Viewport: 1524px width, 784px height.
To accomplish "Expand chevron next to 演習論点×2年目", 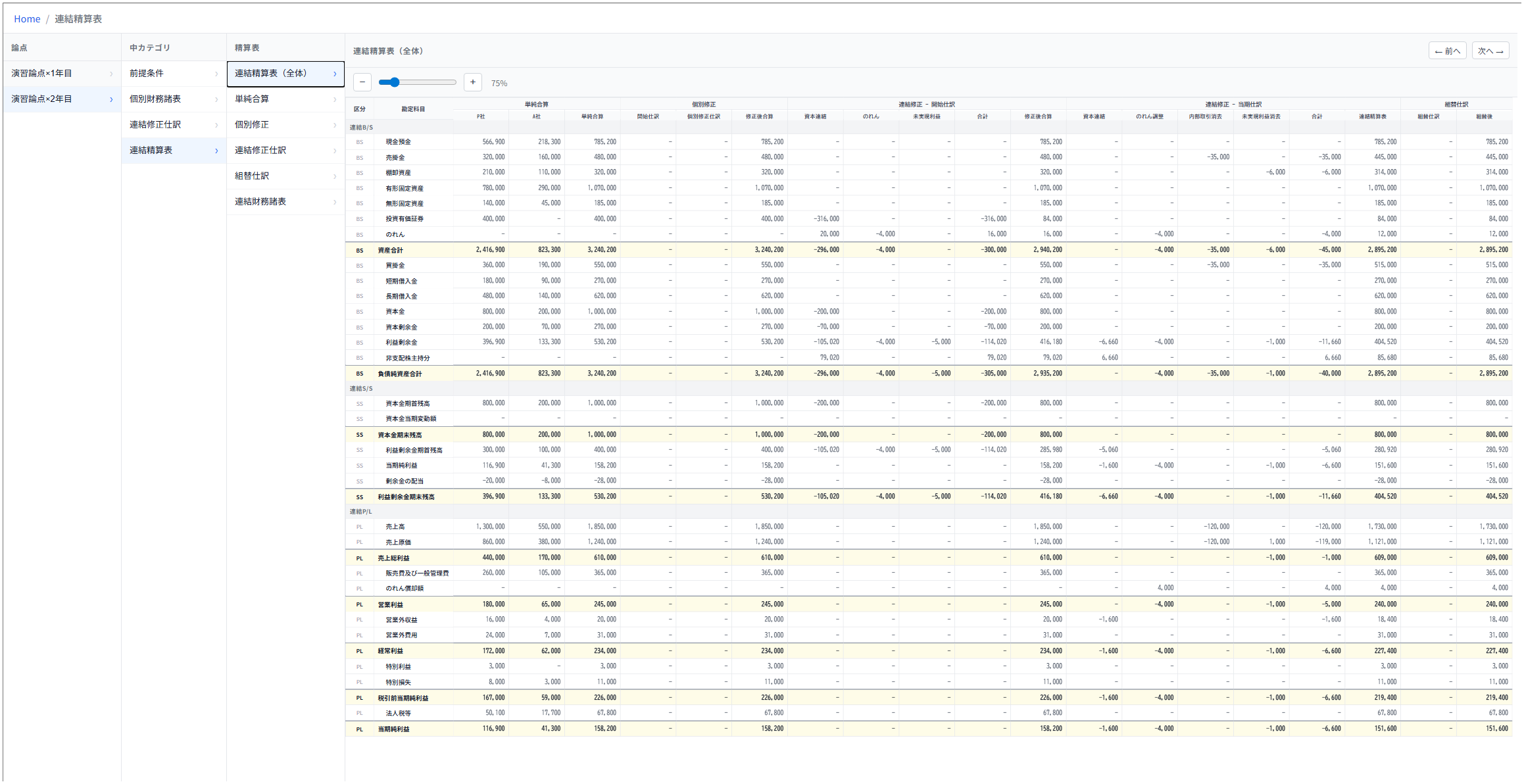I will 111,99.
